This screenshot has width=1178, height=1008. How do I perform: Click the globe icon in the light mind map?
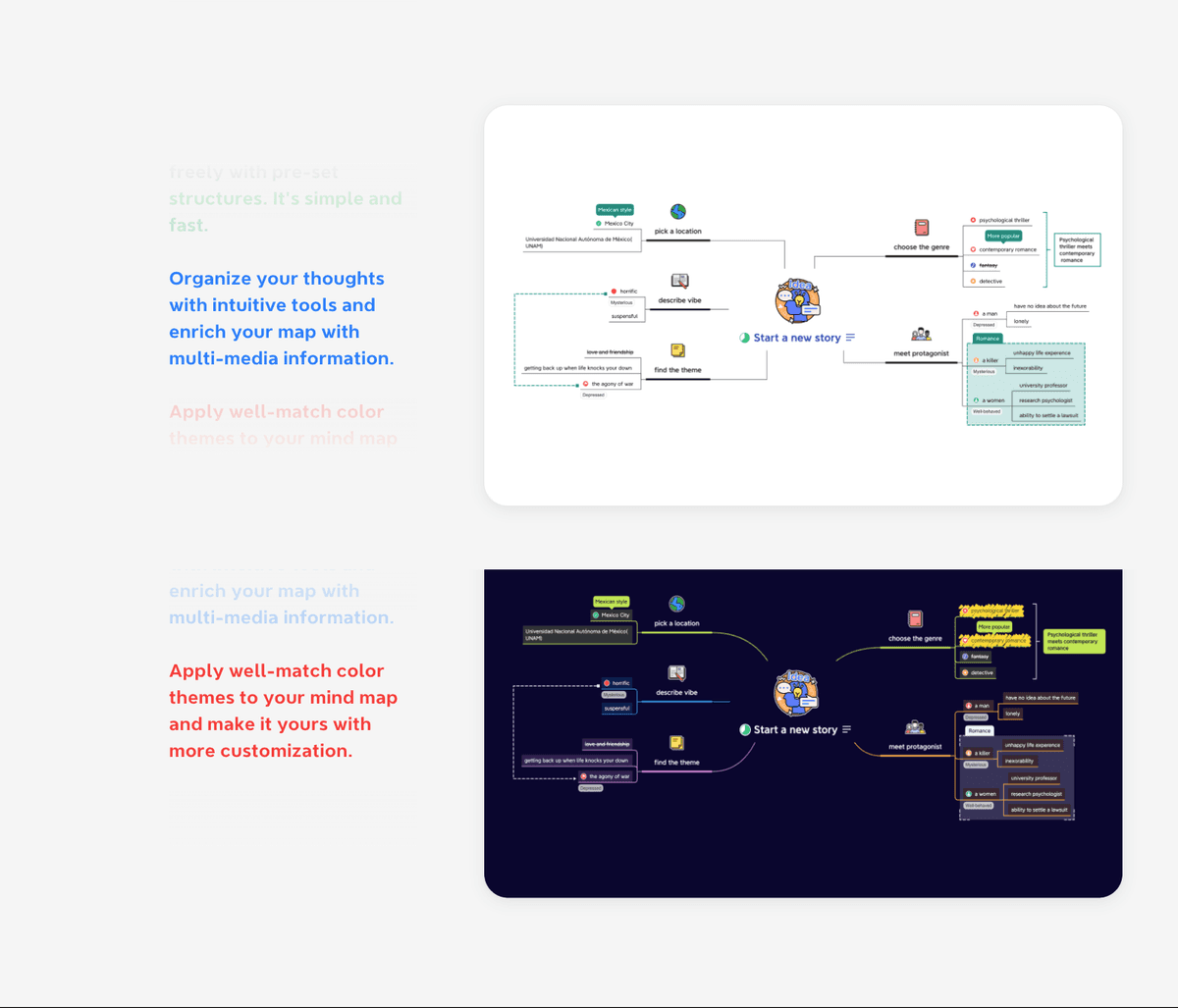[678, 211]
